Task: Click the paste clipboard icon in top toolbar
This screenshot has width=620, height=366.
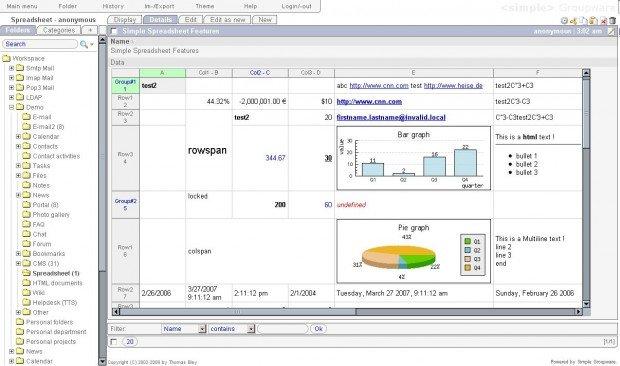Action: pos(593,20)
